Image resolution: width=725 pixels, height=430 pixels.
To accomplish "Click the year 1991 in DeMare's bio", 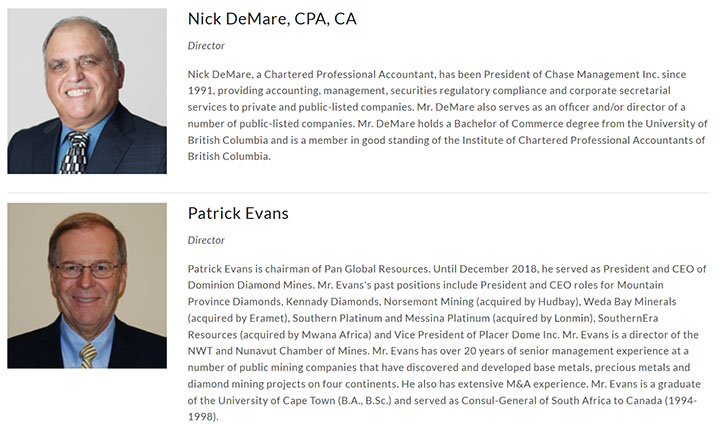I will [x=199, y=91].
